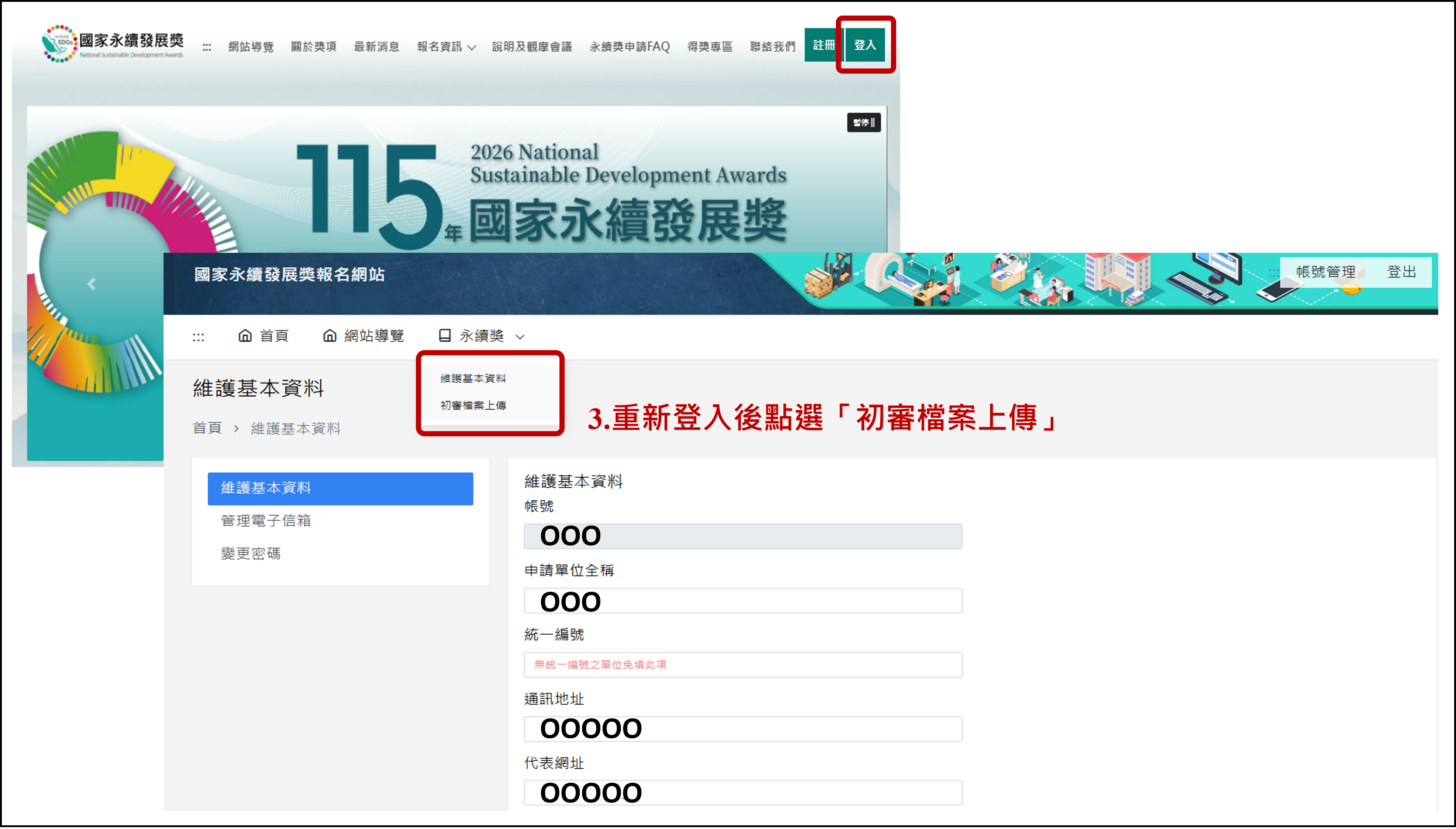The image size is (1456, 829).
Task: Click the 帳號 input field
Action: pos(743,536)
